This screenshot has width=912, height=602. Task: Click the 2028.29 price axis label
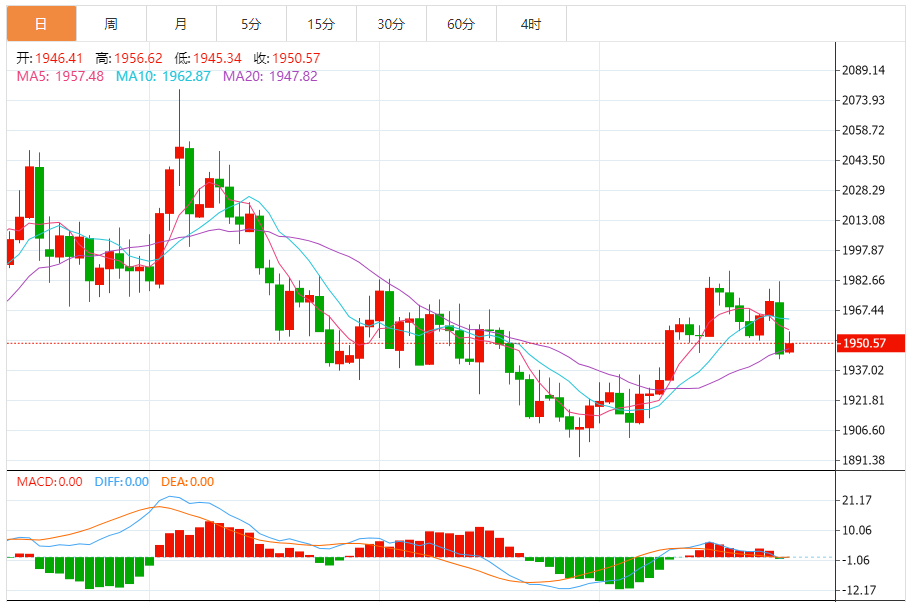click(863, 190)
